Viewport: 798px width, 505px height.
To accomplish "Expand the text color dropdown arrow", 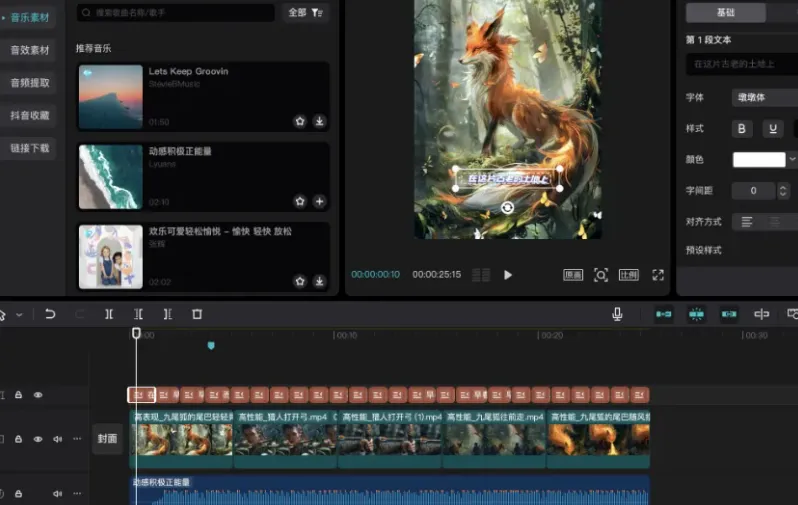I will (792, 159).
